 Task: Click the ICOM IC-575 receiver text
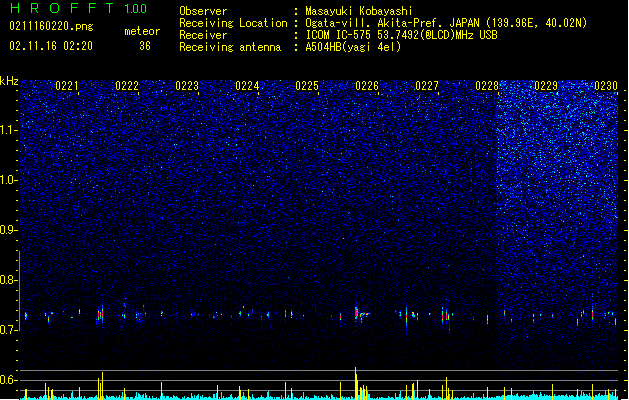pos(401,35)
